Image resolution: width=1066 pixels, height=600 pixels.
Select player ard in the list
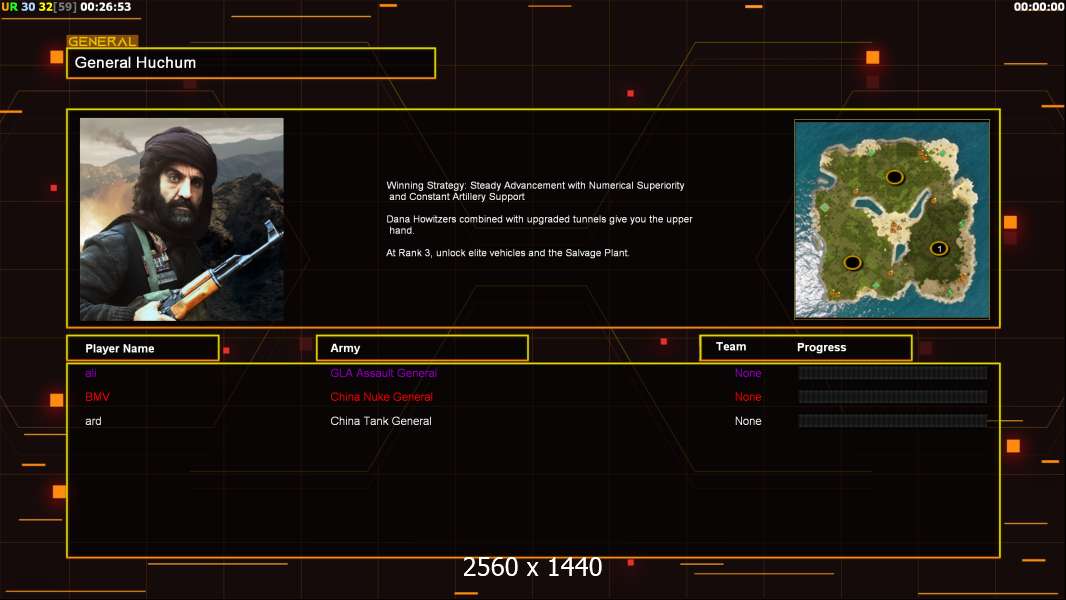coord(93,421)
